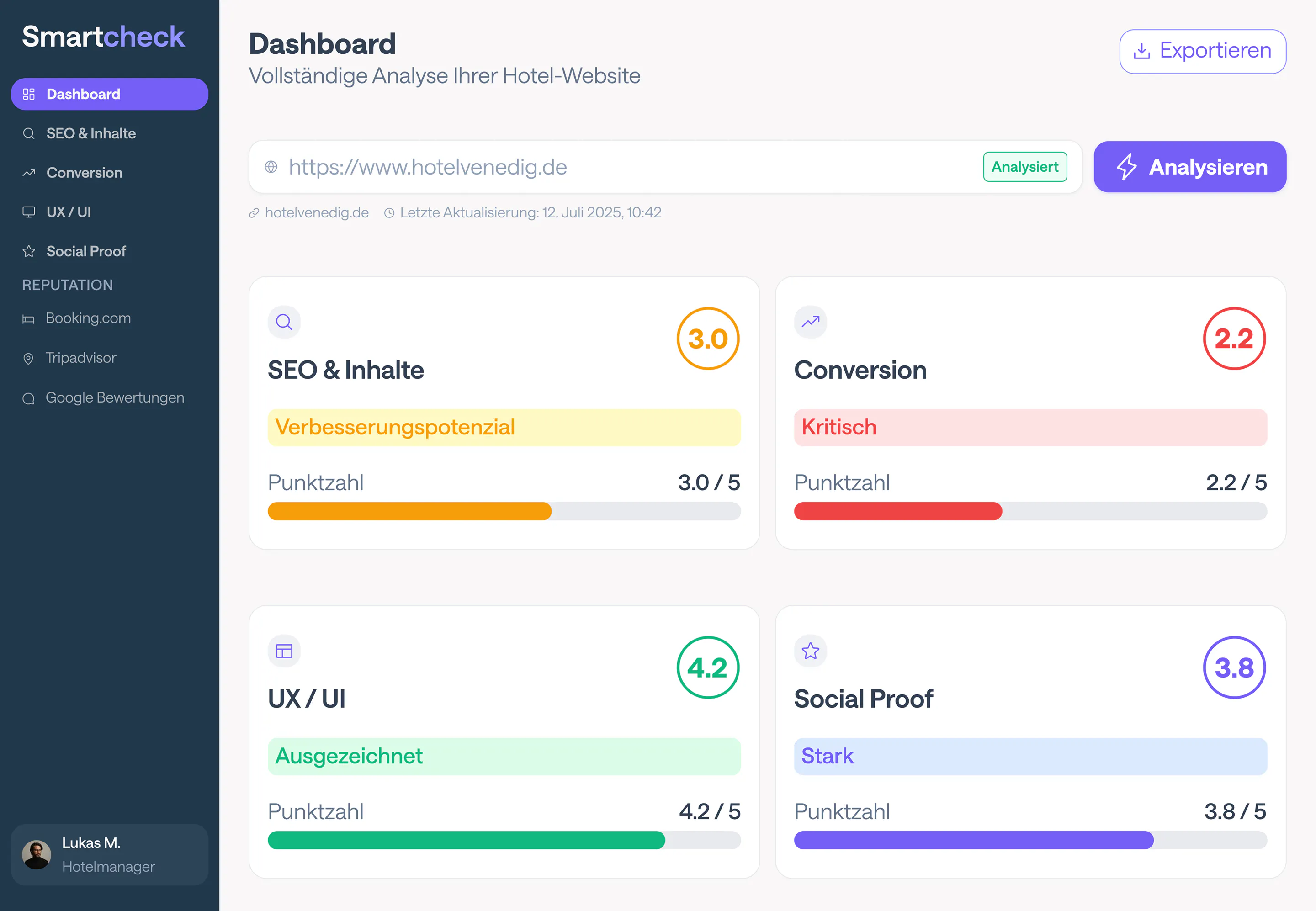This screenshot has height=911, width=1316.
Task: Click the bed icon beside Booking.com
Action: [28, 319]
